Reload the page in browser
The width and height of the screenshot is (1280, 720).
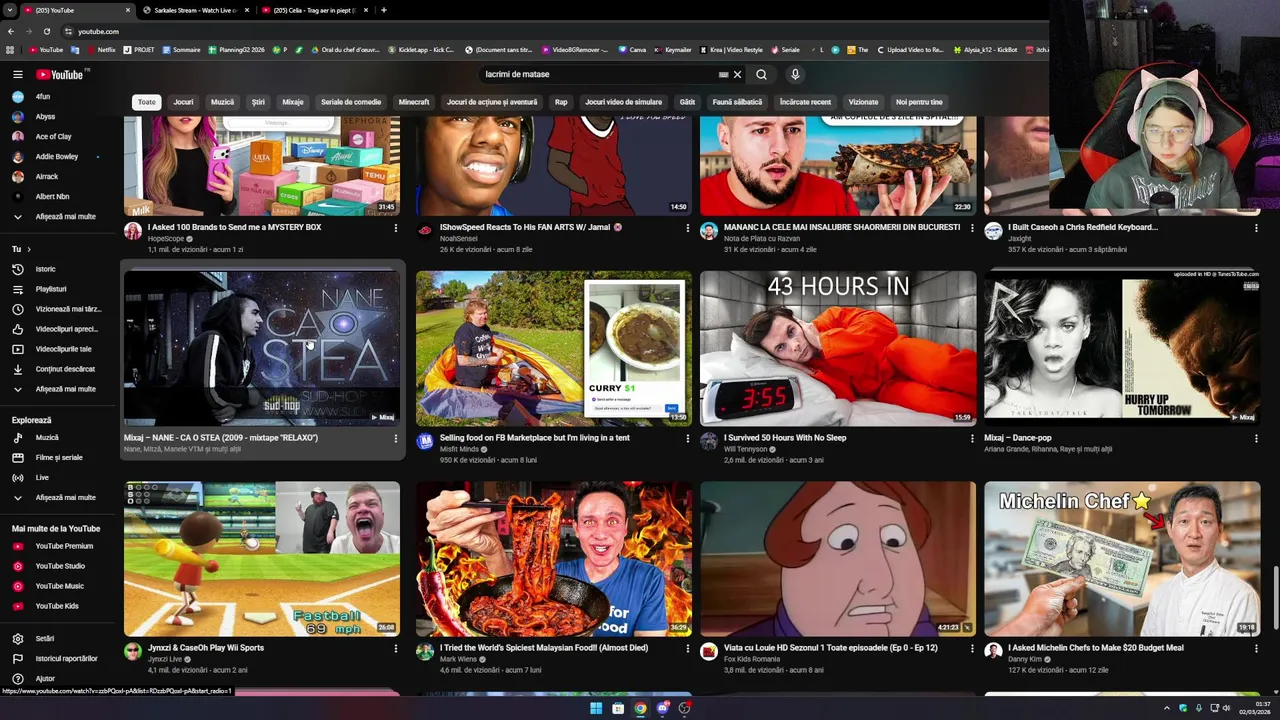[x=47, y=31]
